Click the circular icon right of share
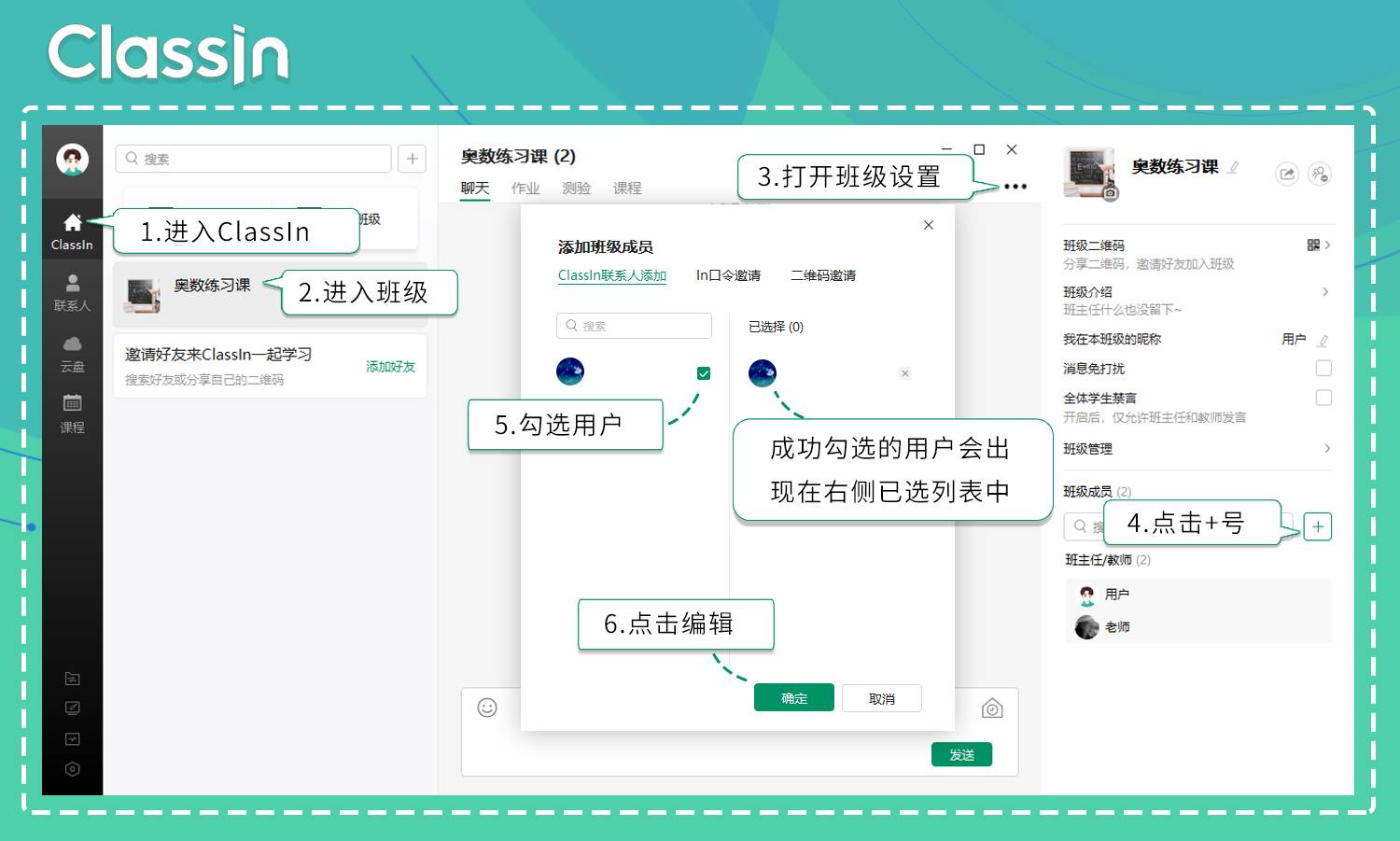This screenshot has width=1400, height=841. [1320, 174]
